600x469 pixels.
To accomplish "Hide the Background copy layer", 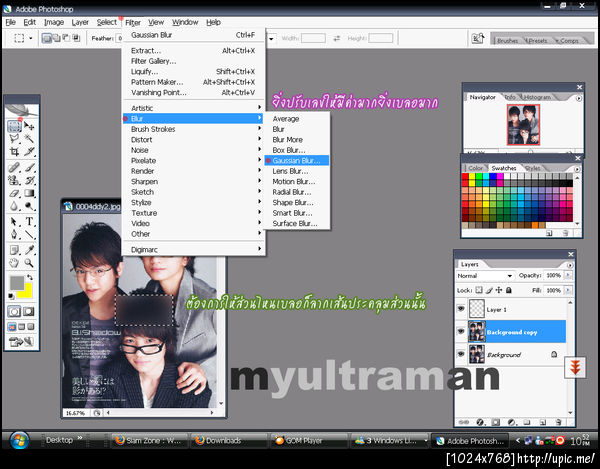I will tap(461, 331).
